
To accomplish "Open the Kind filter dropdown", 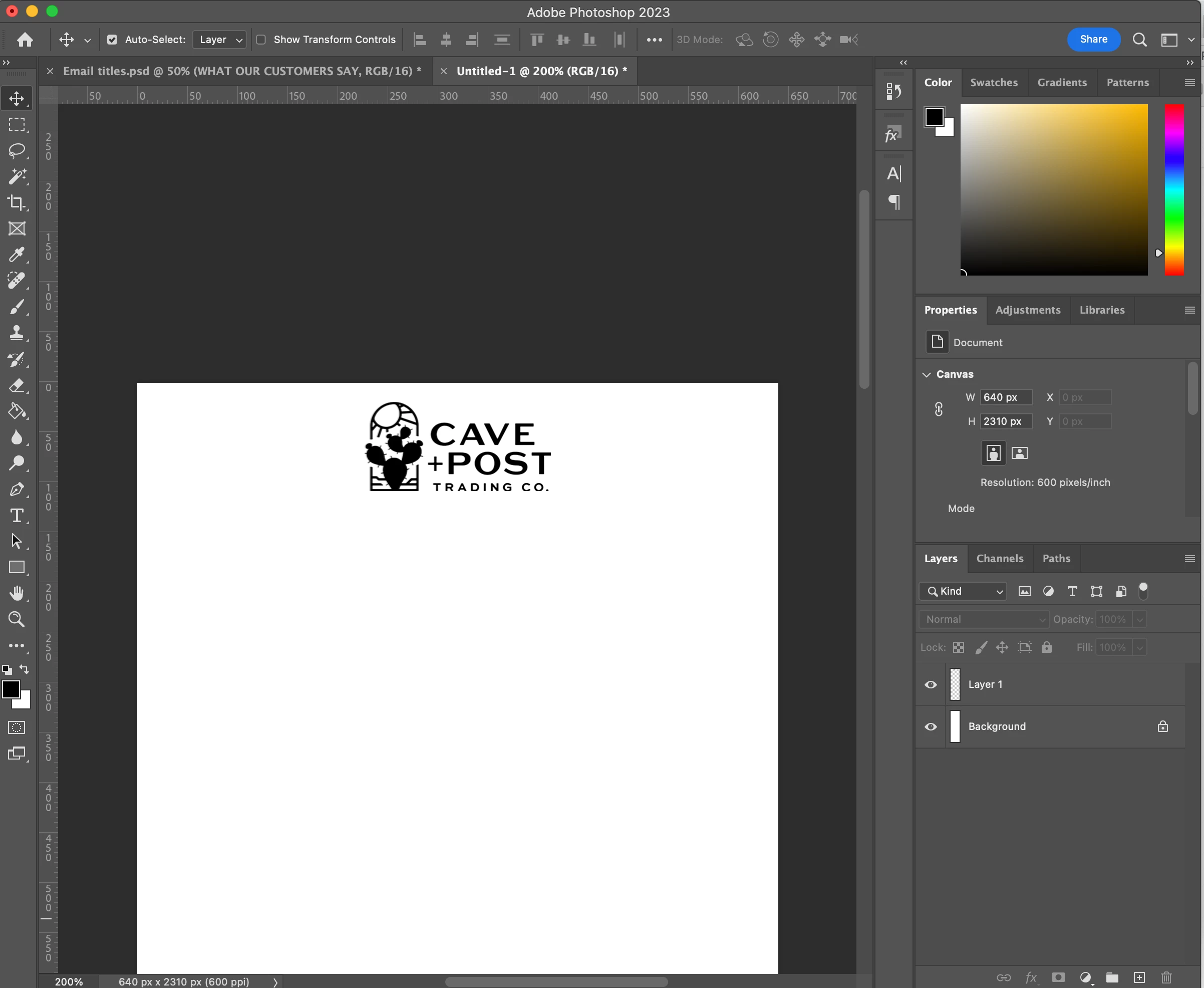I will click(963, 591).
